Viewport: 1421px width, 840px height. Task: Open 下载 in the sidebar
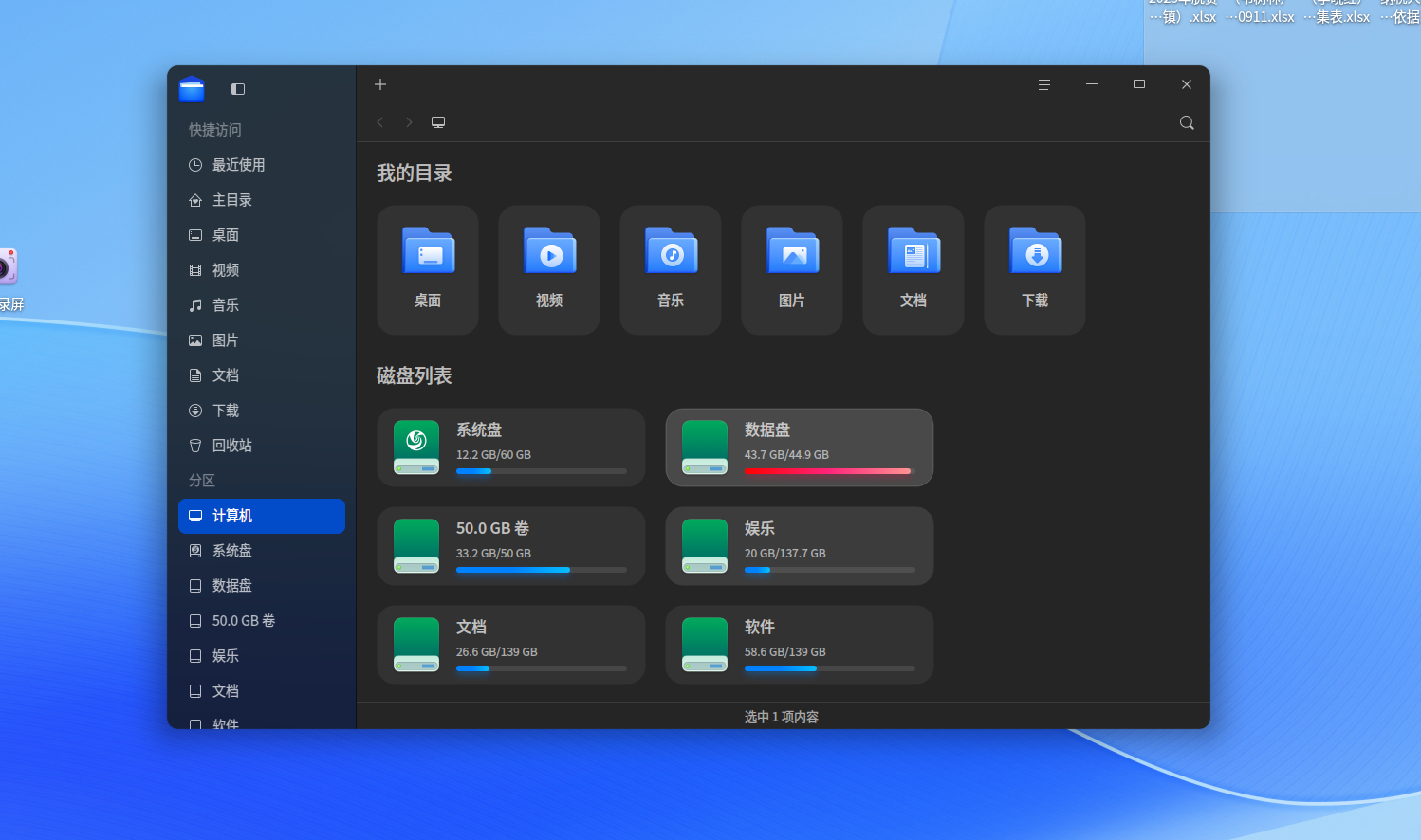262,411
